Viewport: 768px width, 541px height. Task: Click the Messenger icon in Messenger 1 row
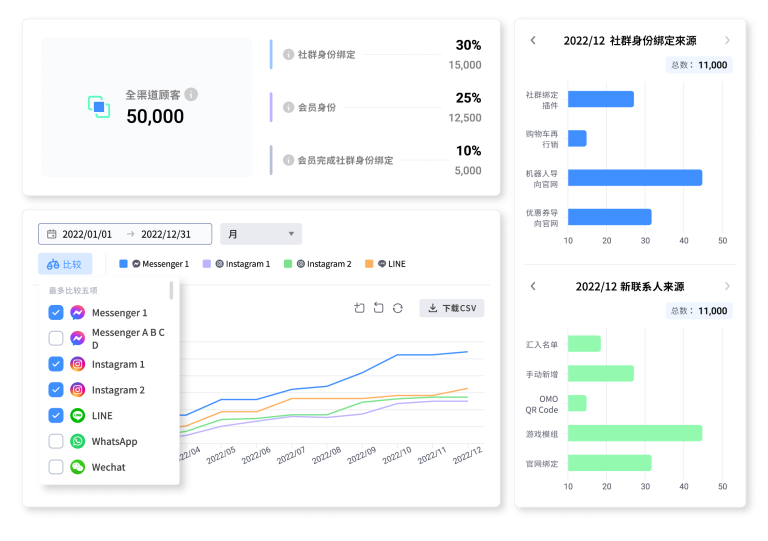pos(77,312)
